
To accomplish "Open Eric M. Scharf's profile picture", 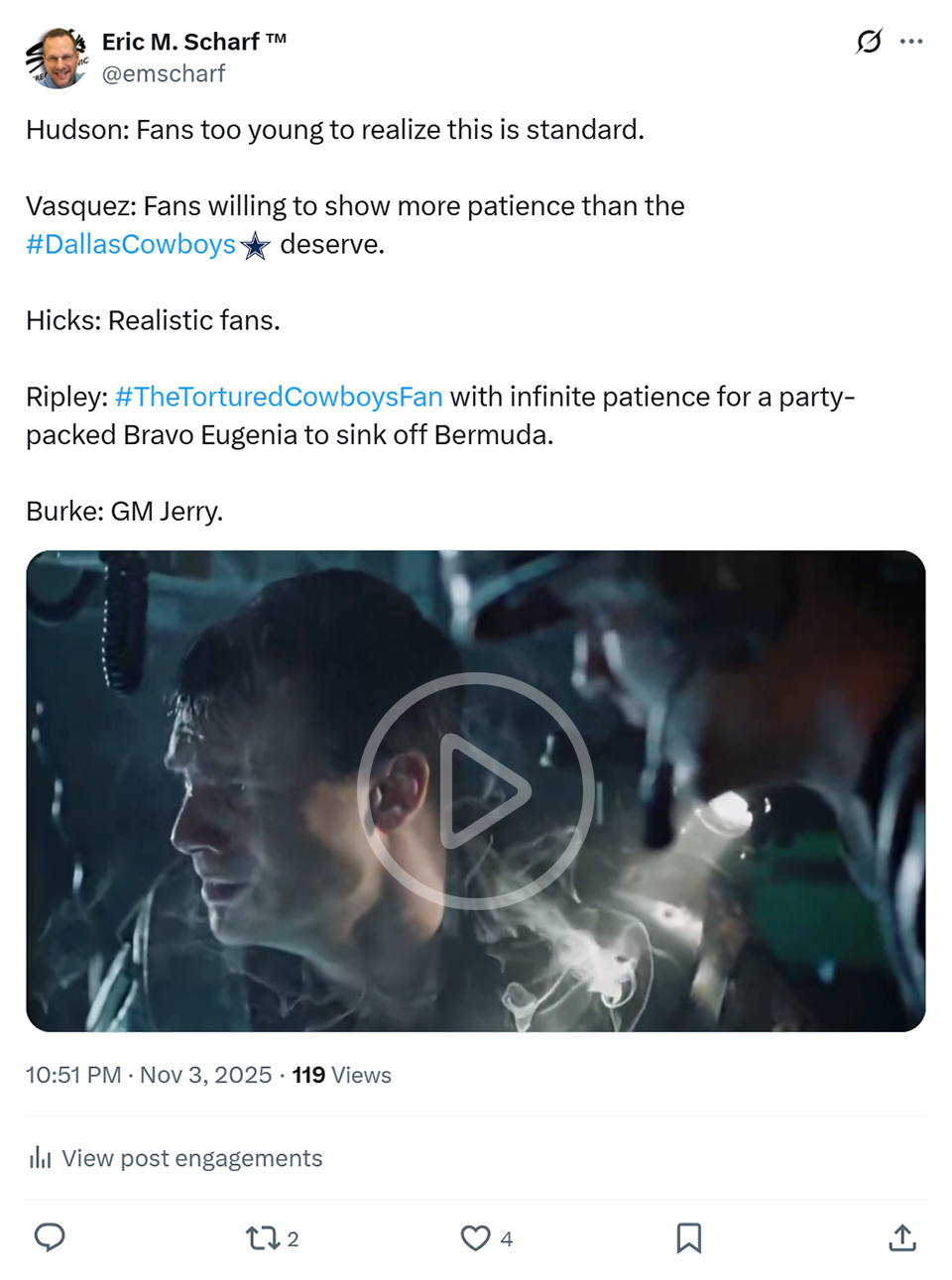I will [x=57, y=58].
